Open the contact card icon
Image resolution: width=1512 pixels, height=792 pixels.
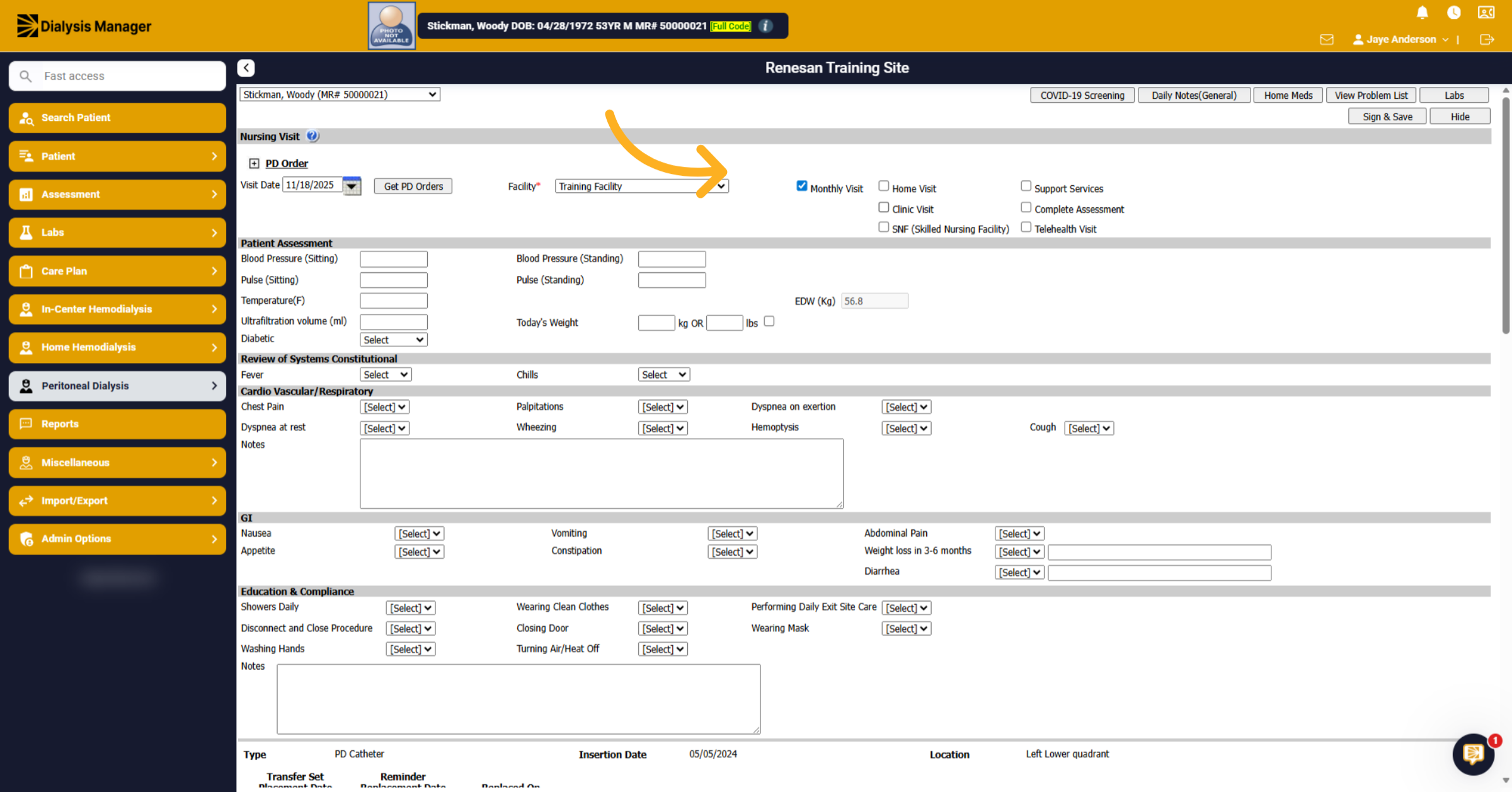click(1486, 13)
